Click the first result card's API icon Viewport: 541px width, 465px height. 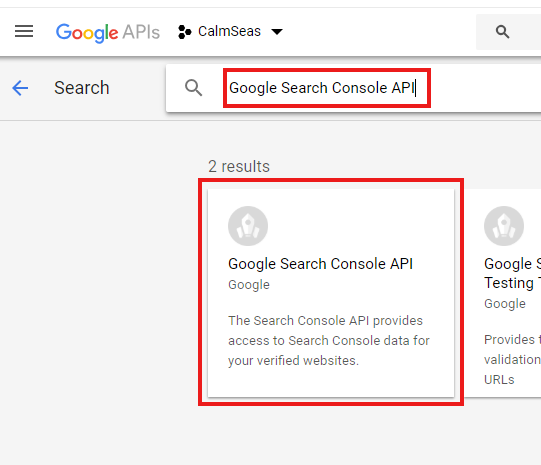(248, 226)
